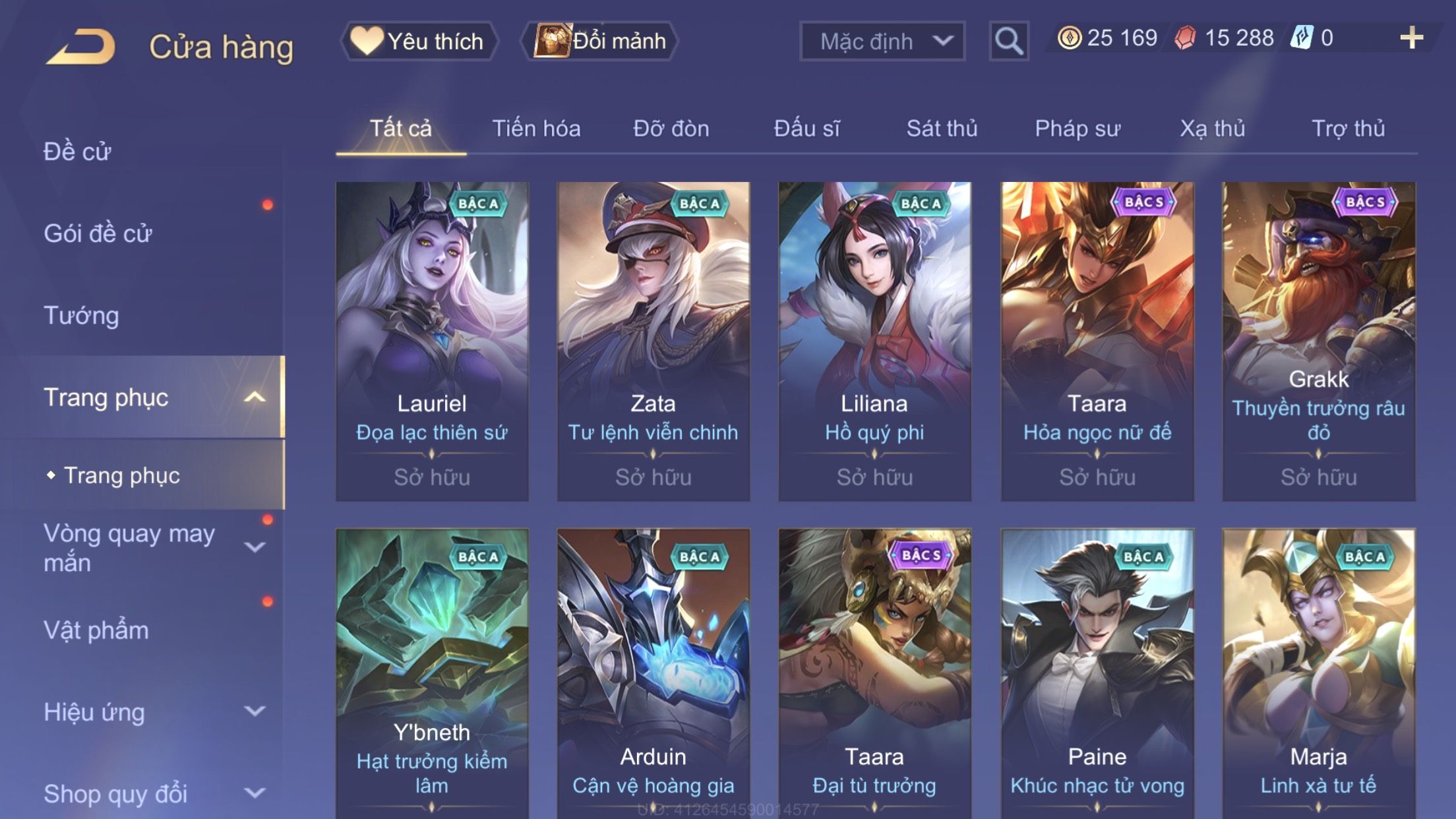The width and height of the screenshot is (1456, 819).
Task: Open the Mặc định sort dropdown
Action: coord(882,41)
